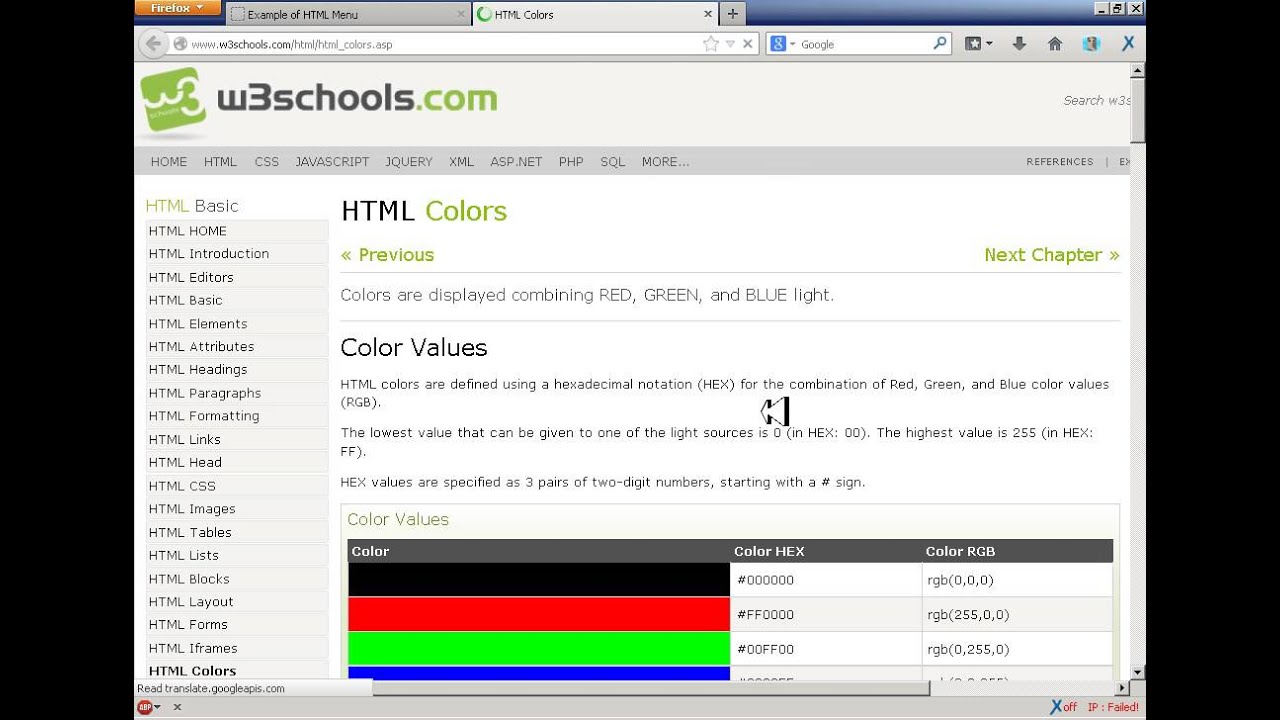
Task: Click the Xoff proxy status icon
Action: click(1063, 707)
